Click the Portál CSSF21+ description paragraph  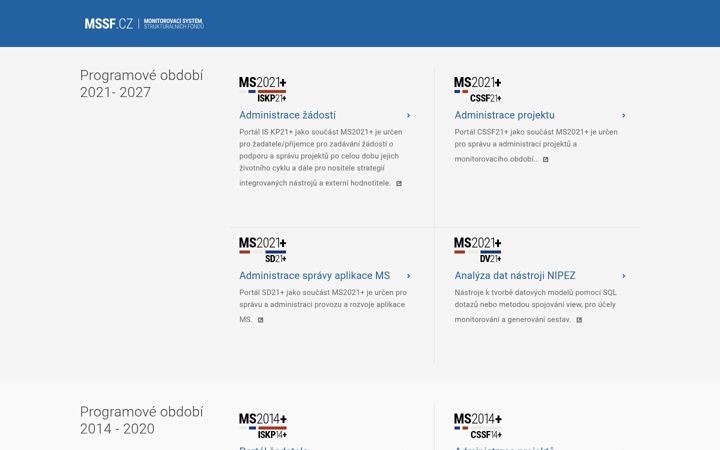tap(536, 145)
